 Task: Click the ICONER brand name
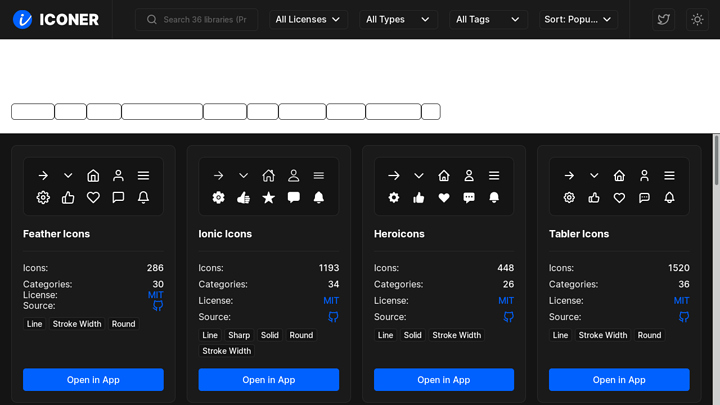pyautogui.click(x=69, y=19)
